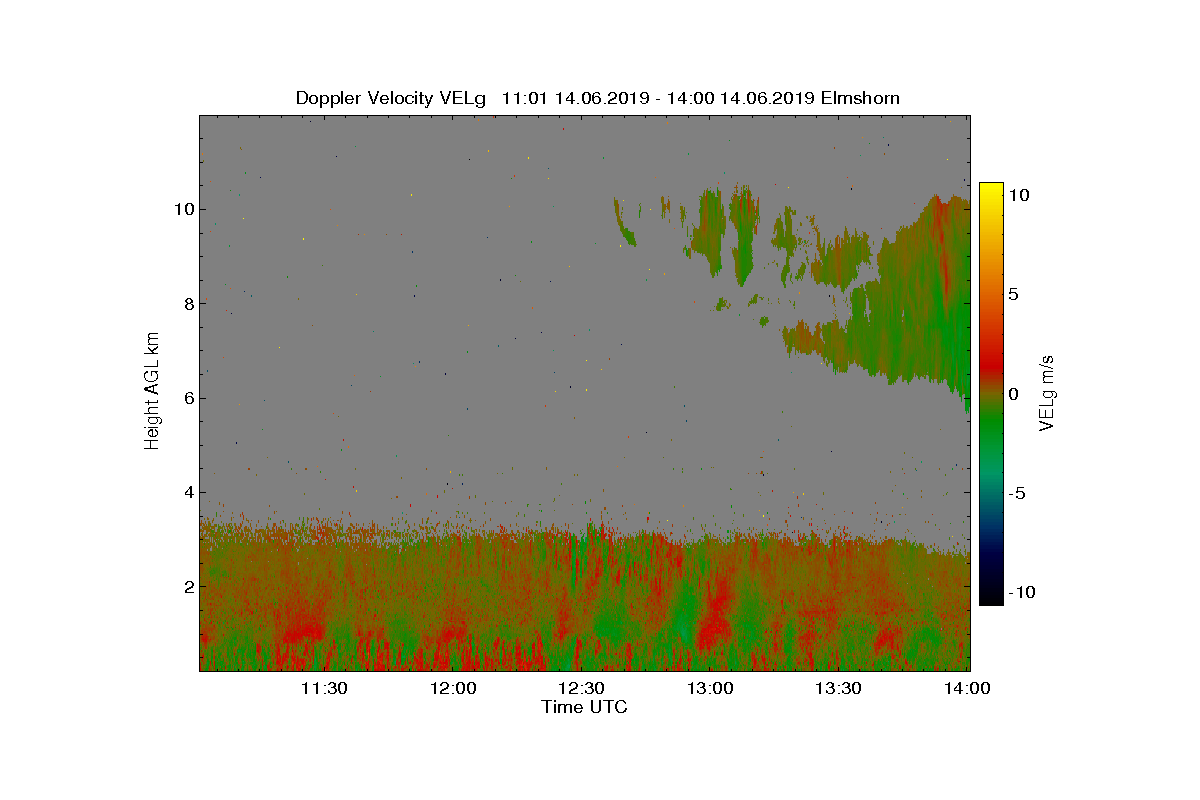Click the 'Height AGL km' axis label
This screenshot has height=800, width=1200.
pos(152,390)
